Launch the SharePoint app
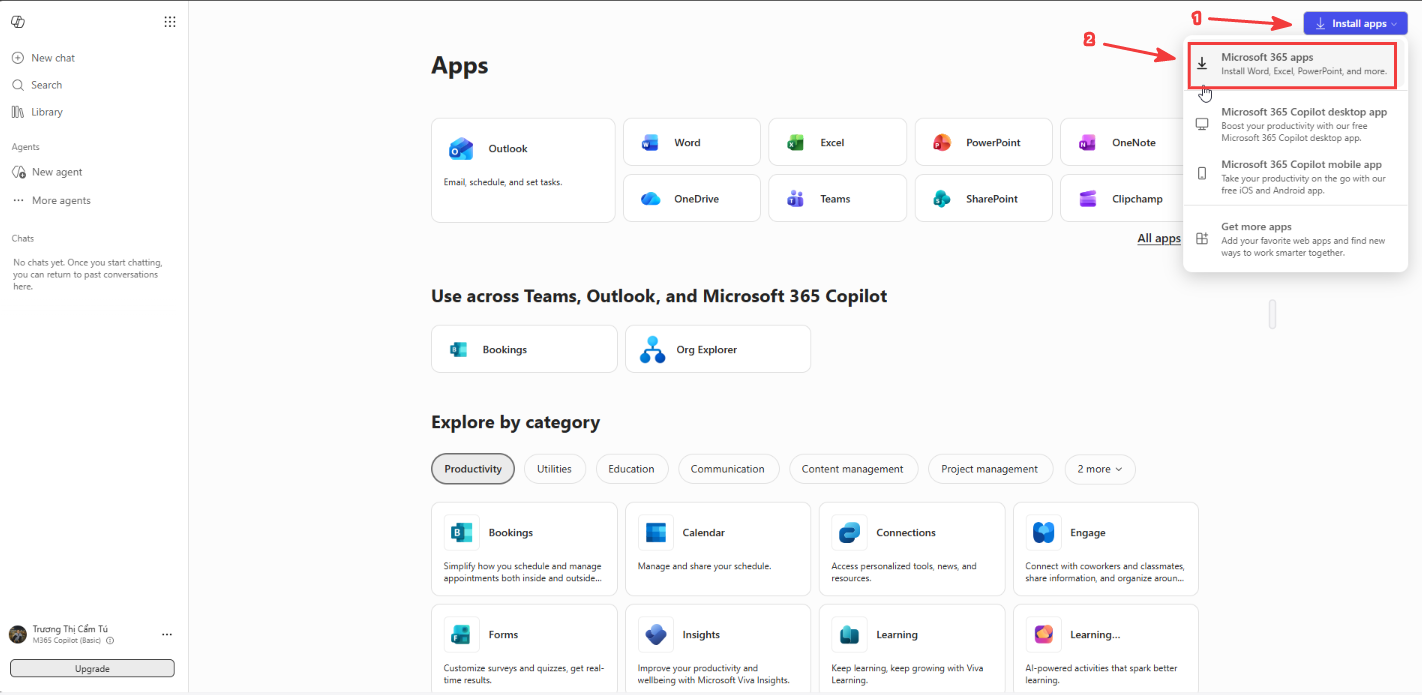This screenshot has width=1422, height=695. pyautogui.click(x=984, y=198)
